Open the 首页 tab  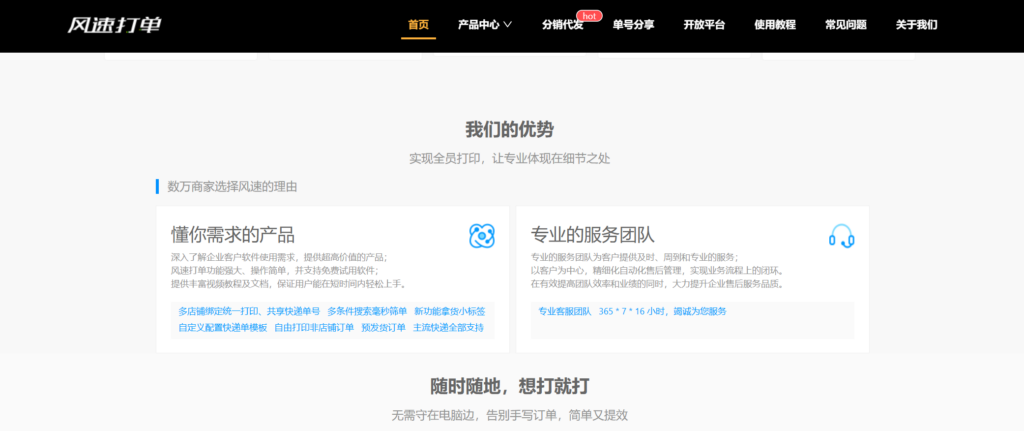418,25
